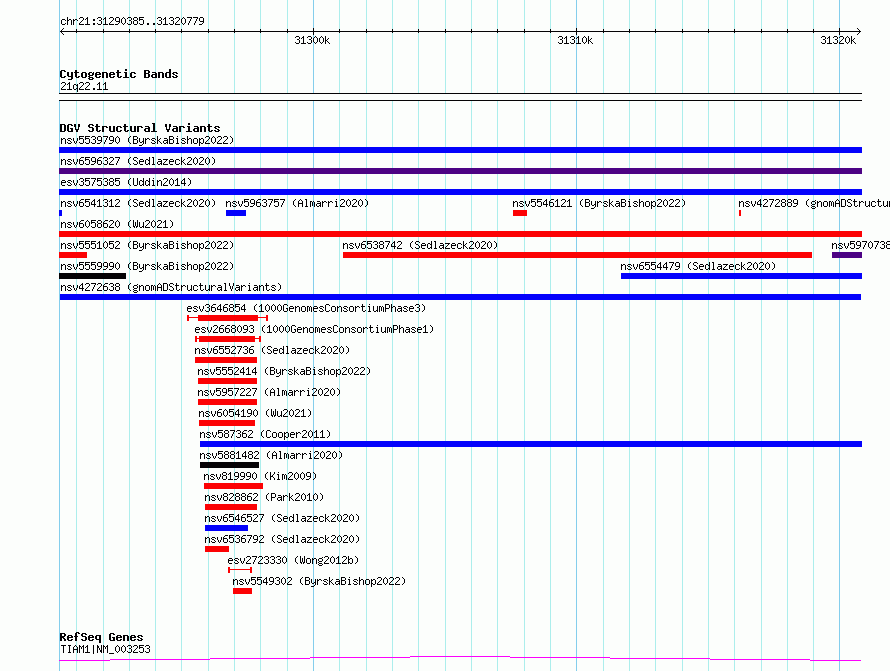Select the magenta TIAM1 gene track line
Screen dimensions: 890x671
pos(460,659)
